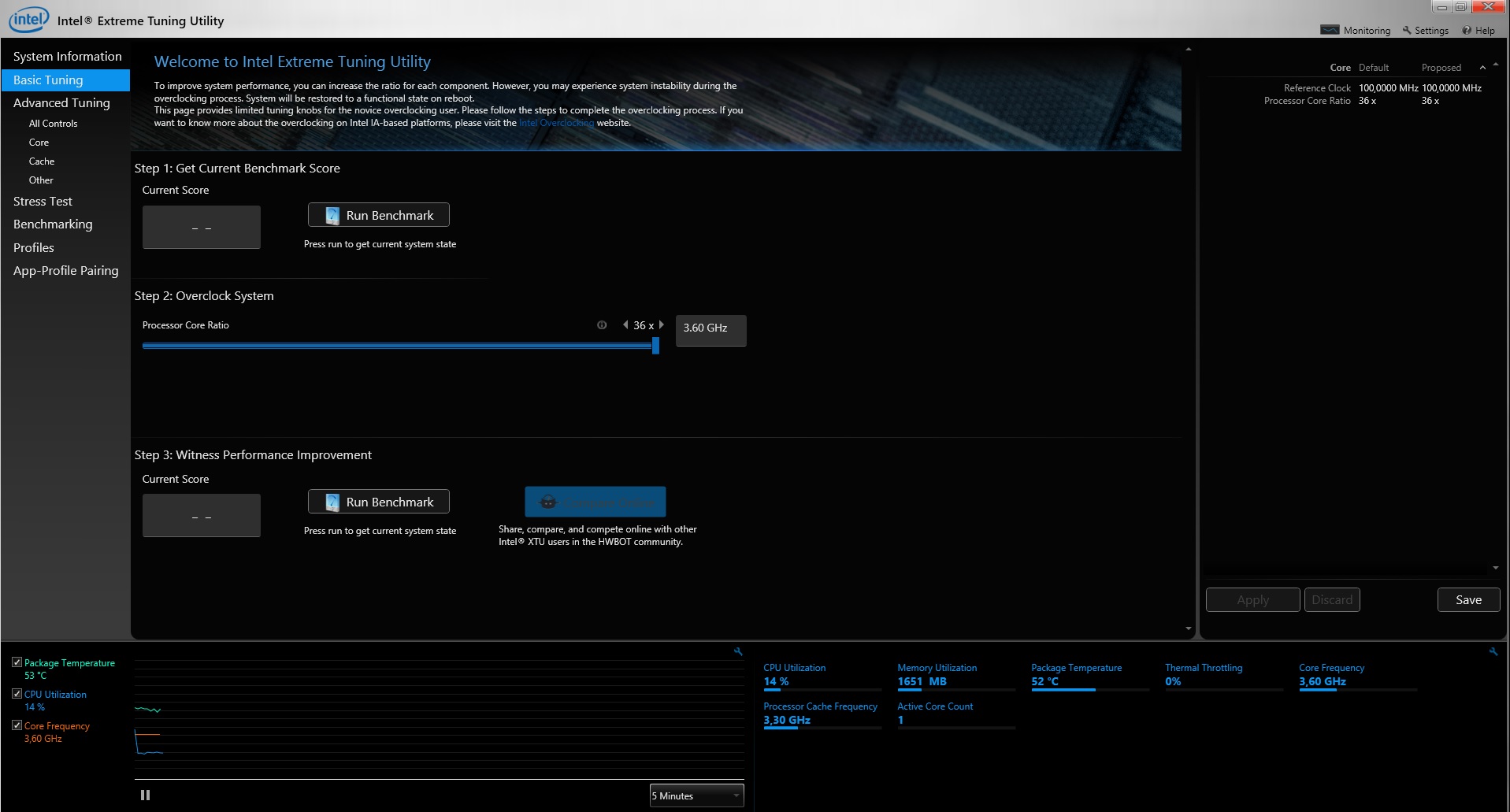Click the Processor Core Ratio info icon
The image size is (1510, 812).
point(602,324)
